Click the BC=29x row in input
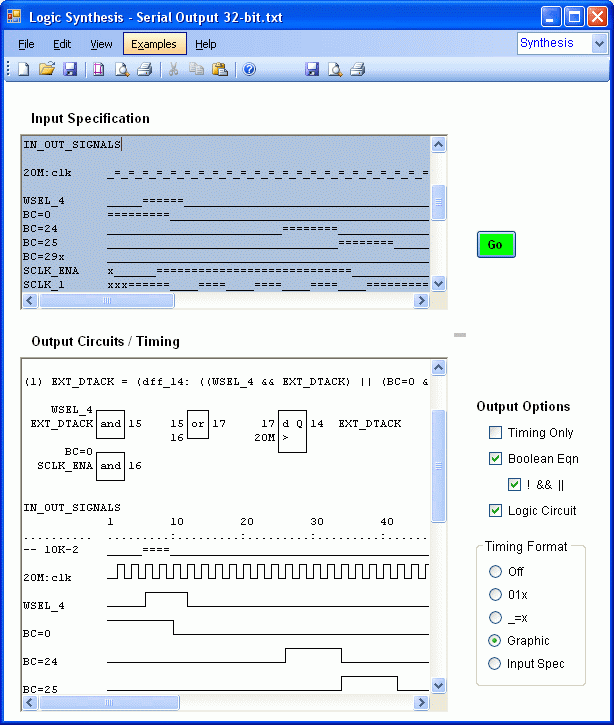 (x=226, y=257)
